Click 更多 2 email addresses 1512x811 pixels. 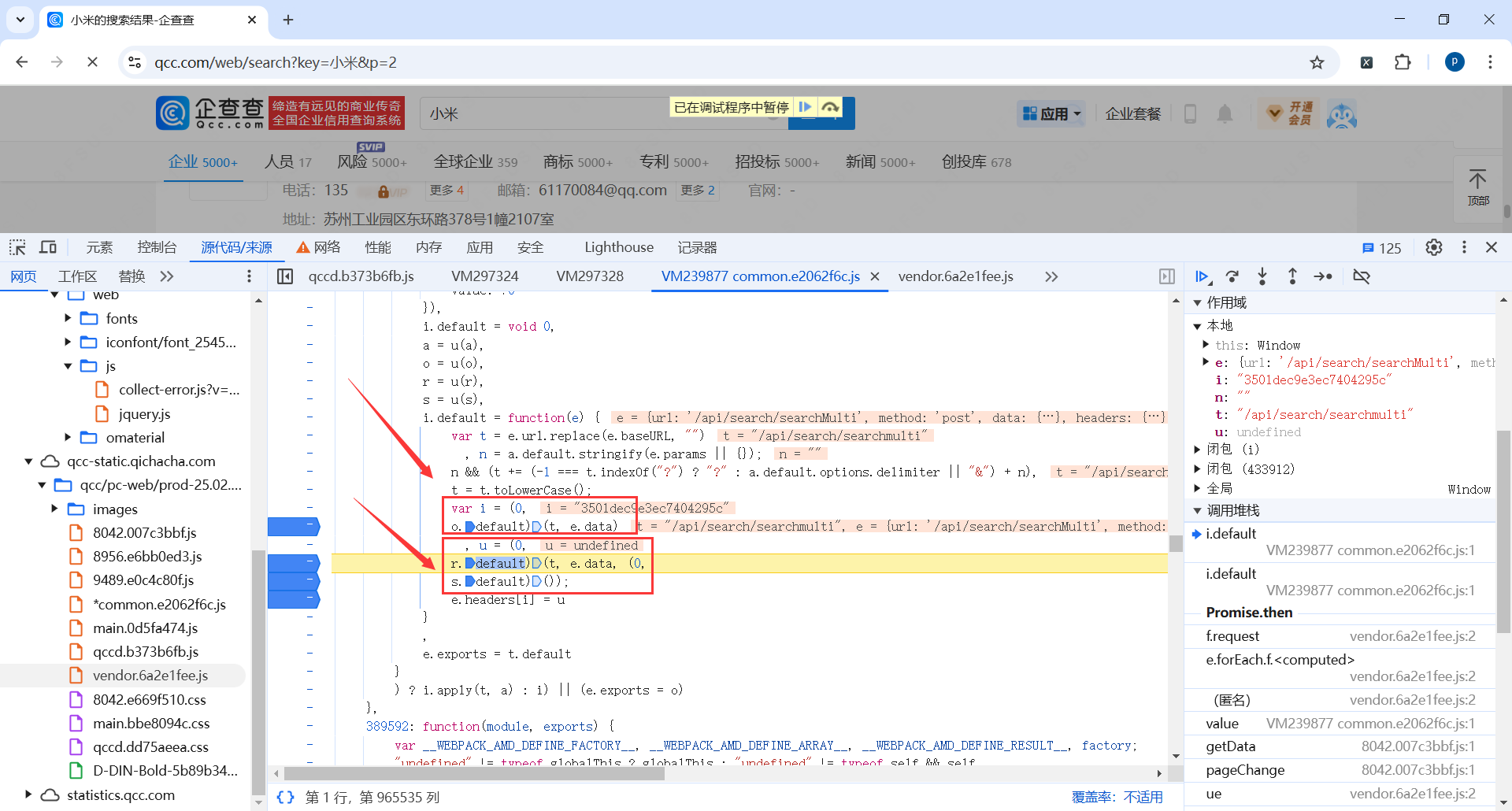pyautogui.click(x=698, y=191)
